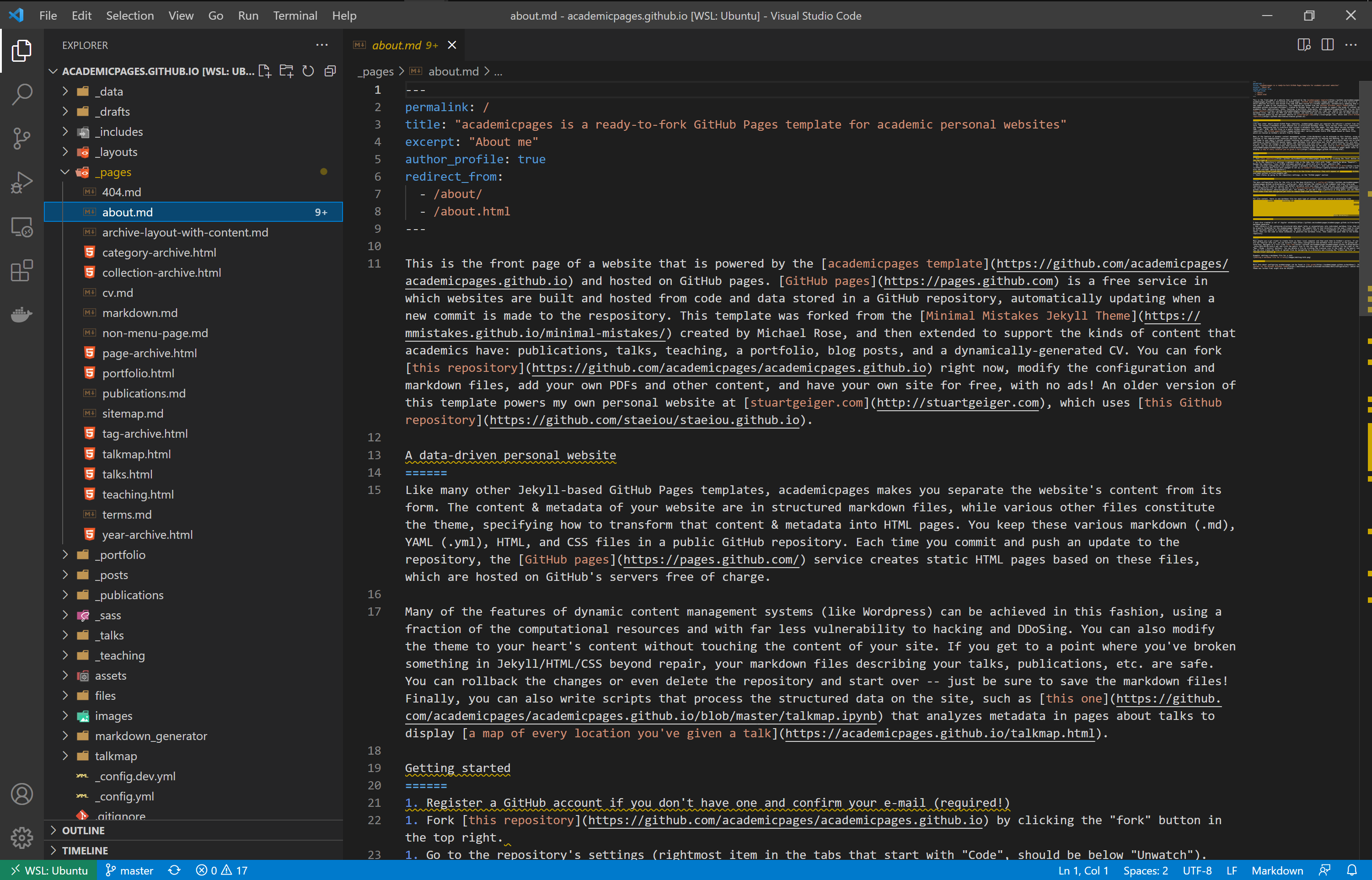
Task: Open the Source Control view
Action: (x=21, y=138)
